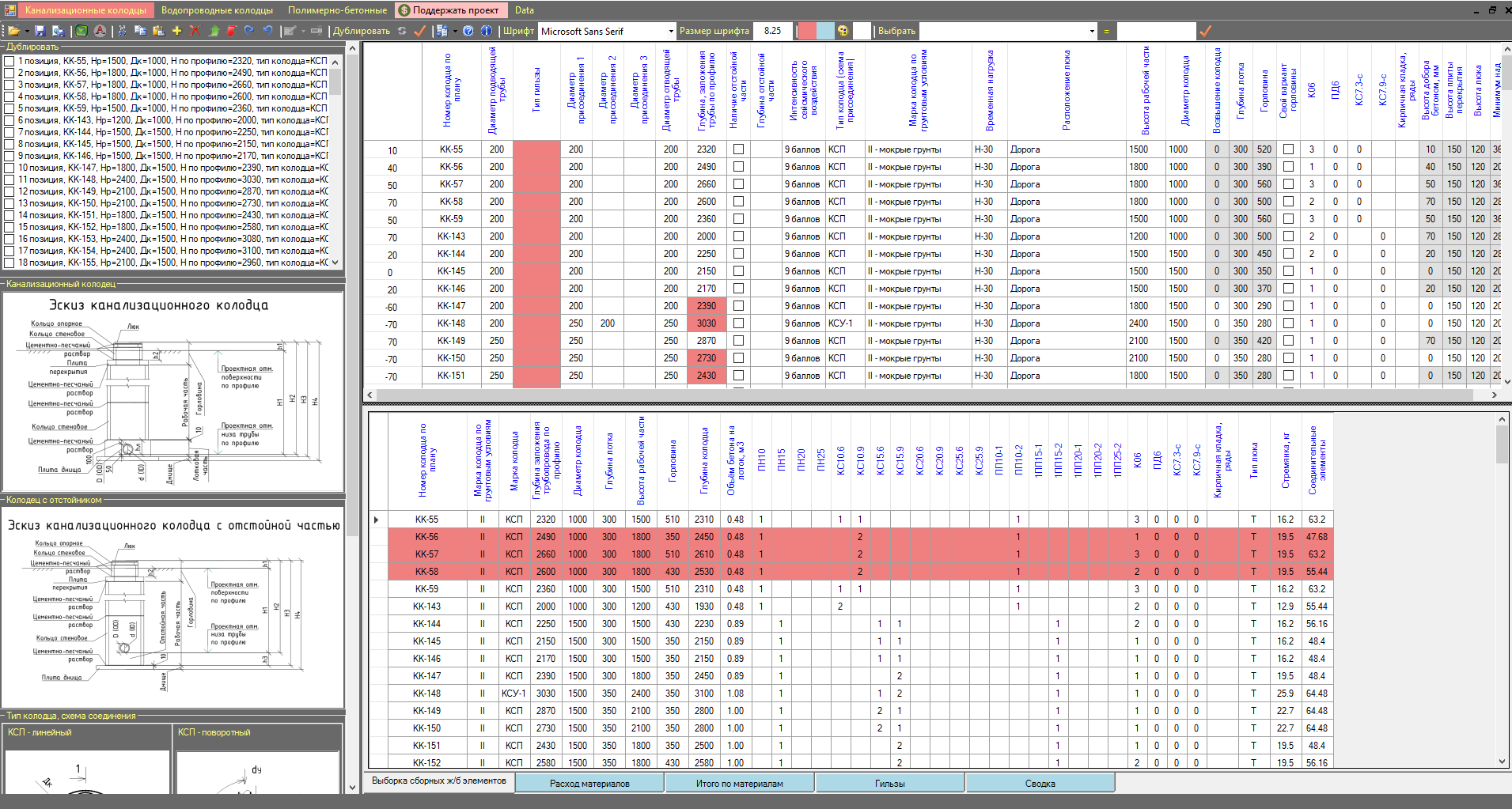Click the AutoCAD export icon
Image resolution: width=1512 pixels, height=809 pixels.
tap(100, 31)
